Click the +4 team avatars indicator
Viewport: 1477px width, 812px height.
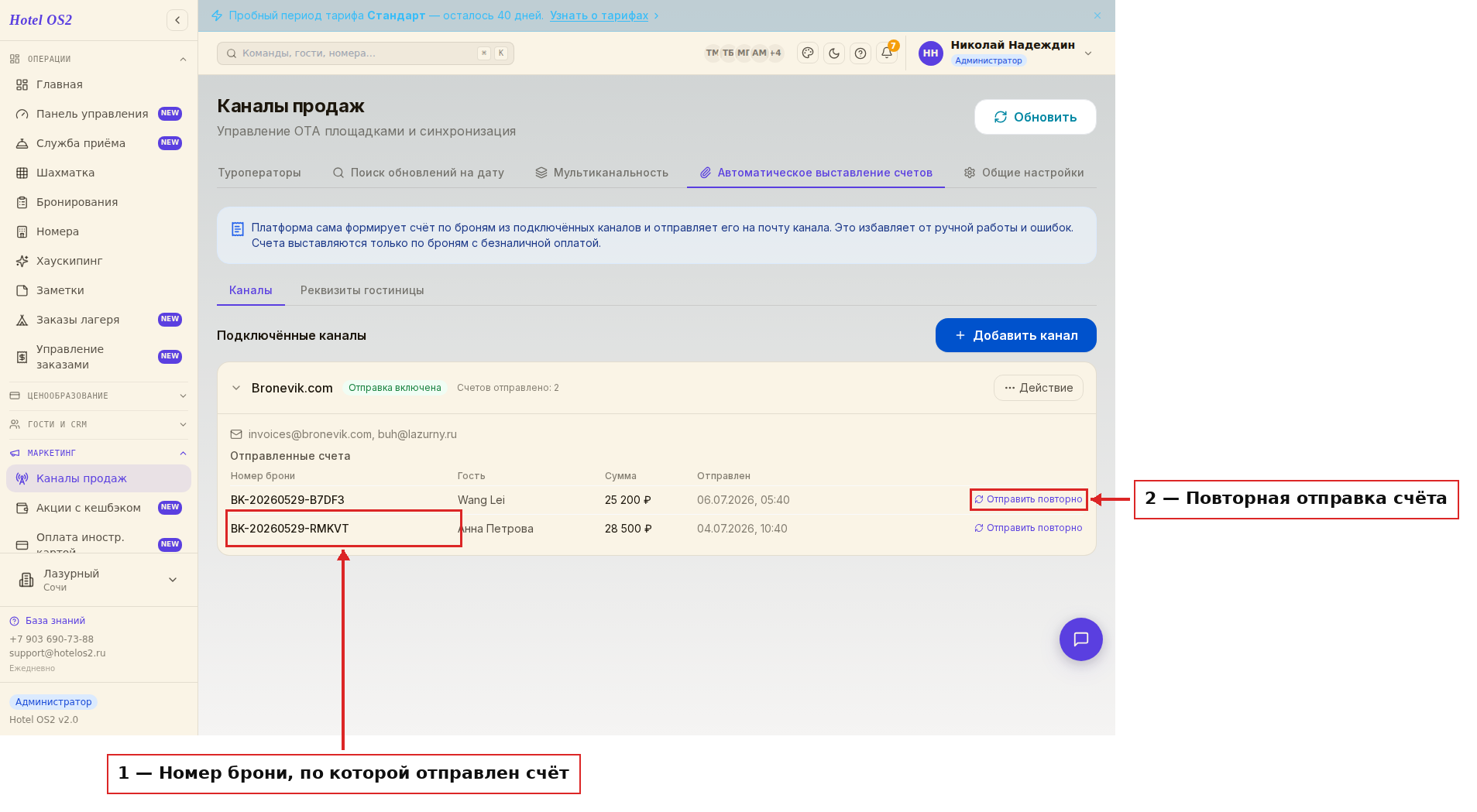[775, 53]
